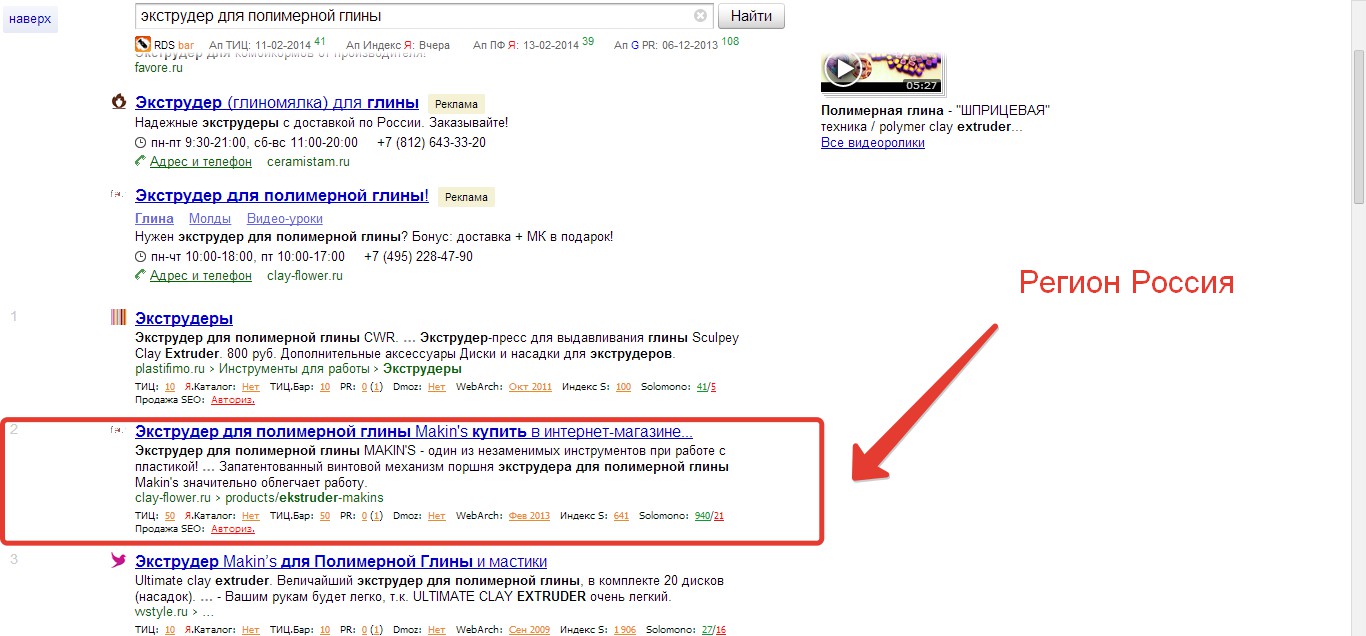Click the RDS bar logo icon
This screenshot has height=636, width=1366.
point(142,45)
